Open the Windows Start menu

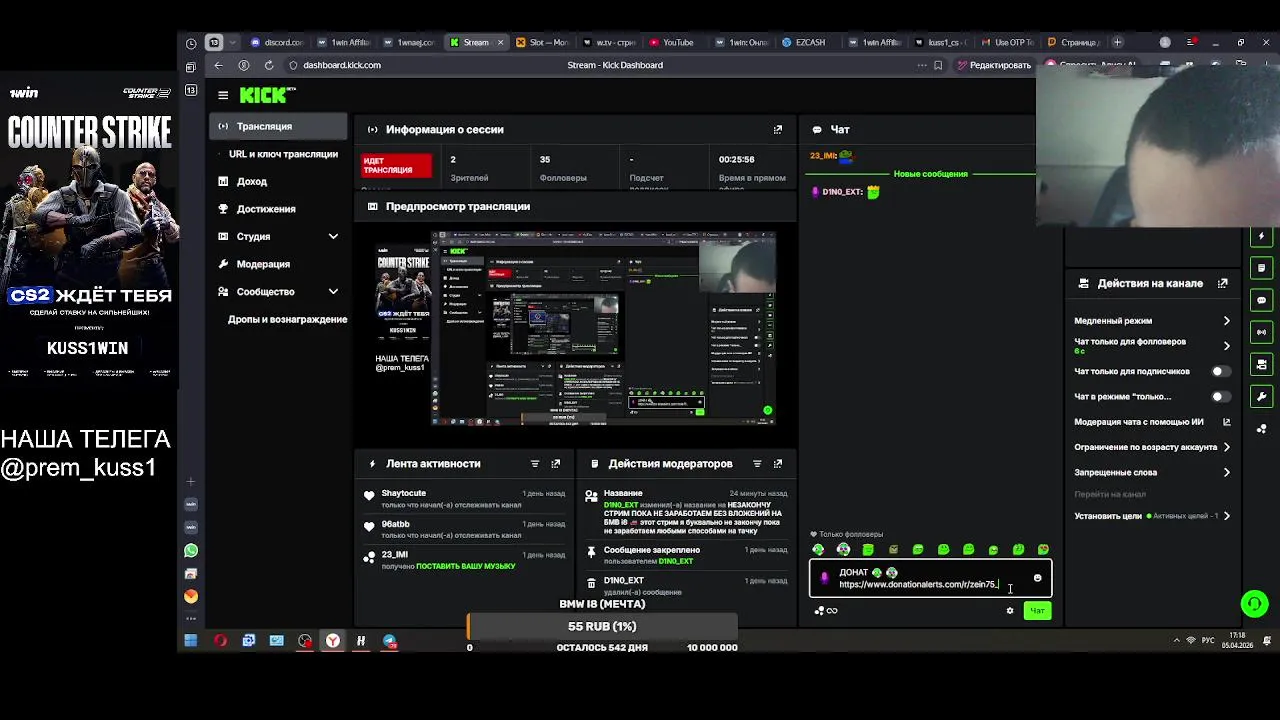(x=191, y=641)
